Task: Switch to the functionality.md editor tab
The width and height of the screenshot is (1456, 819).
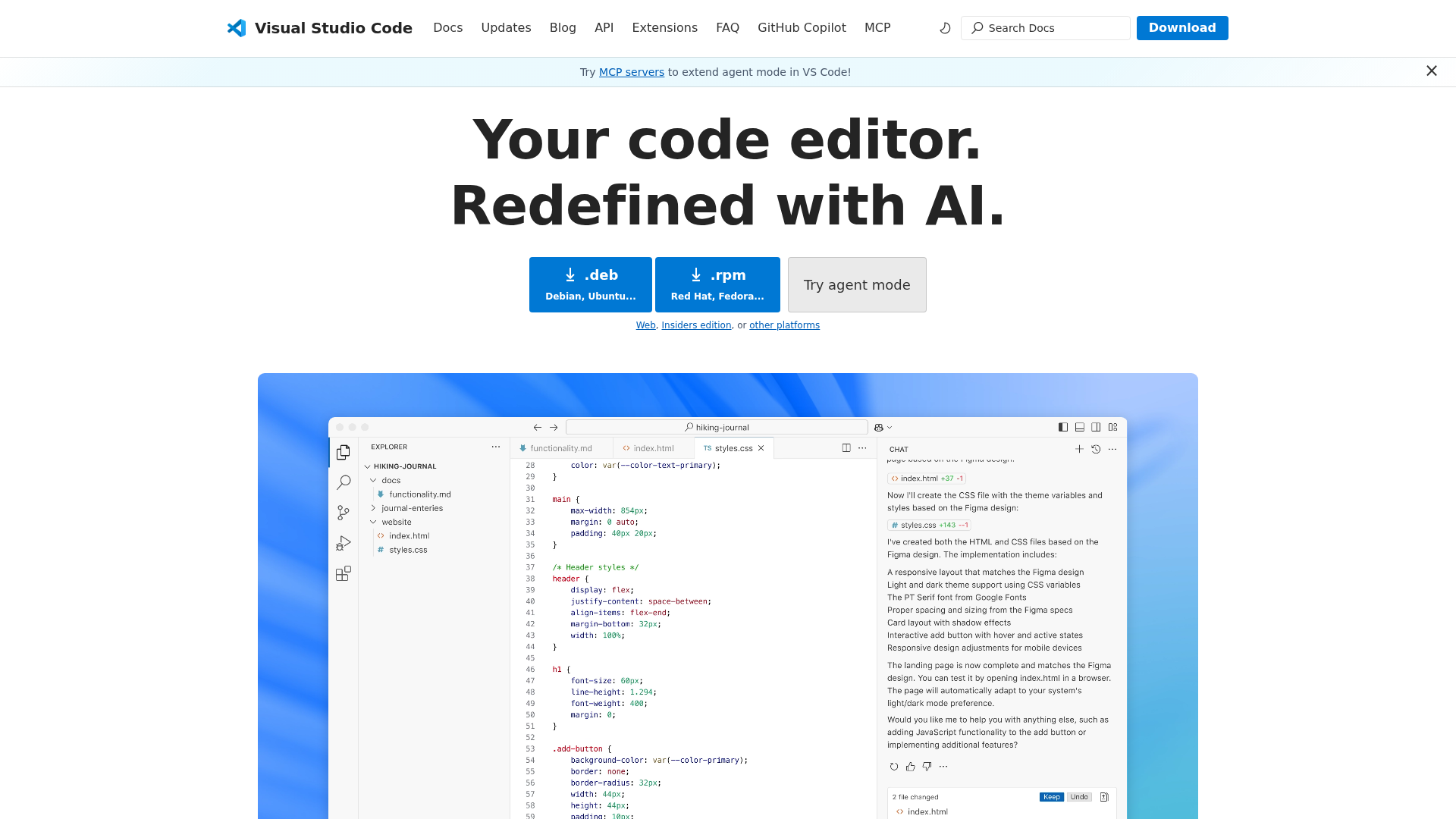Action: (x=561, y=448)
